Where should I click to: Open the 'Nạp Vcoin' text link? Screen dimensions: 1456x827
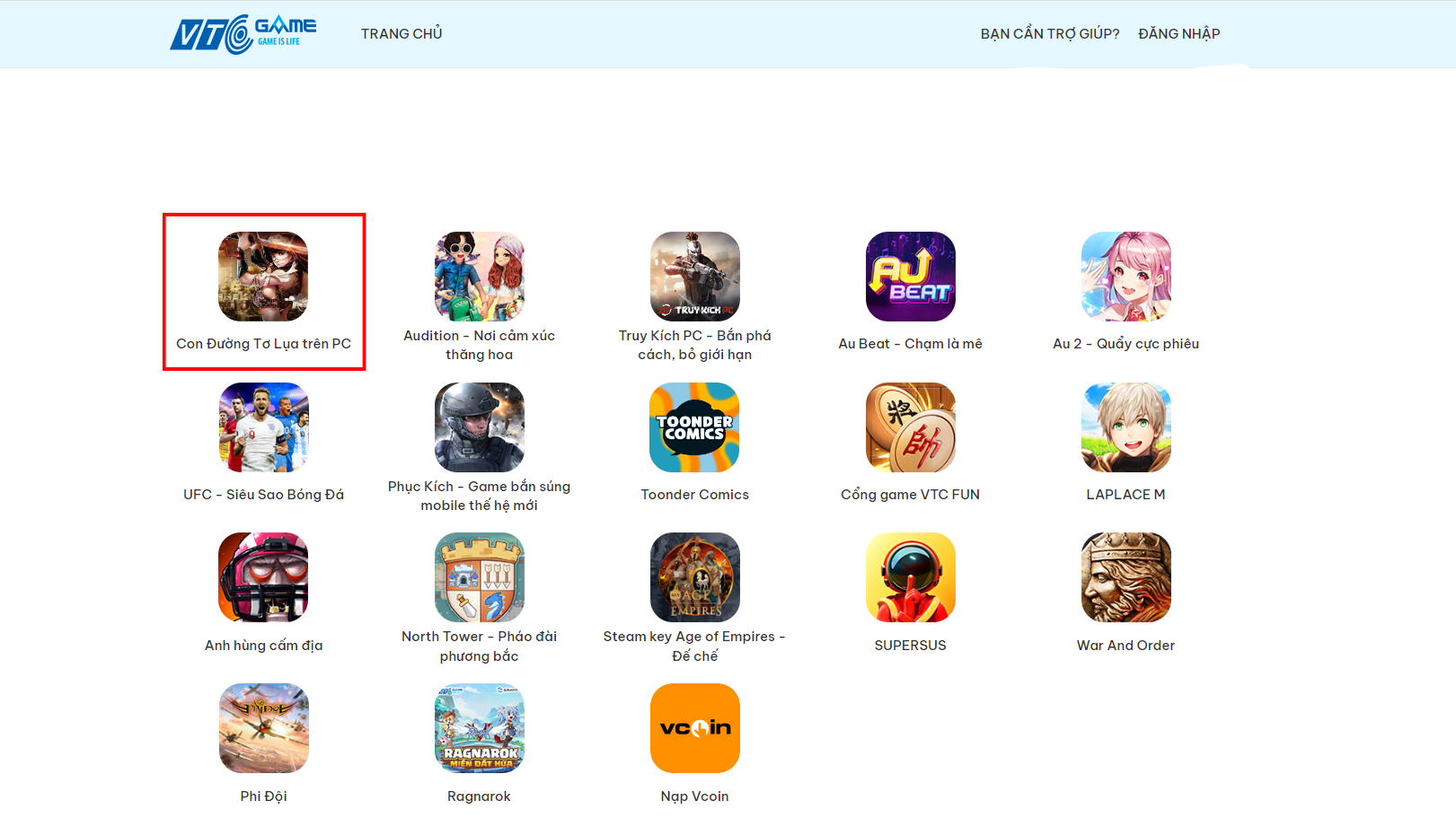pos(694,796)
